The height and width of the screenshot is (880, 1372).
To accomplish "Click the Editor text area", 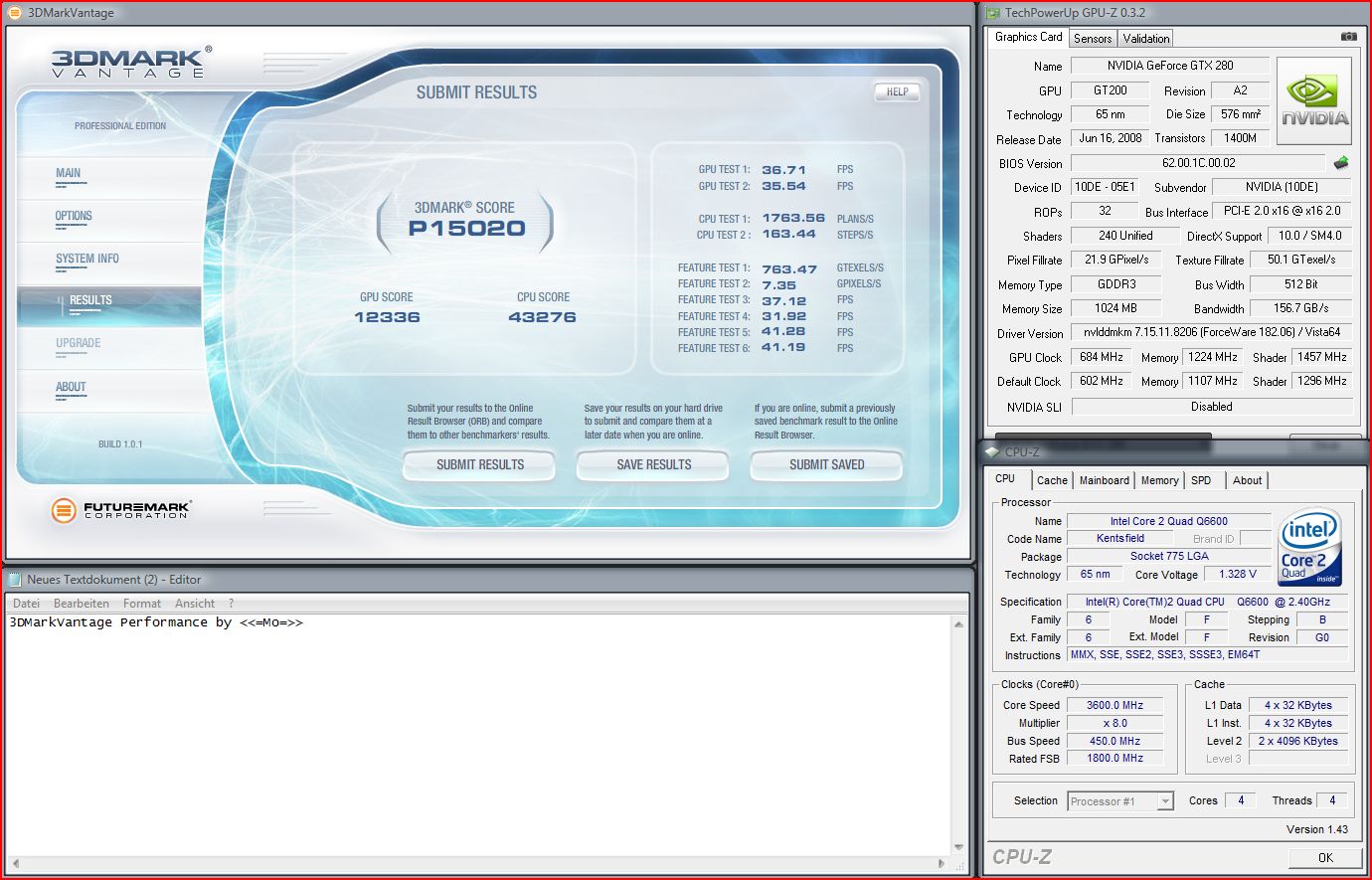I will click(477, 734).
